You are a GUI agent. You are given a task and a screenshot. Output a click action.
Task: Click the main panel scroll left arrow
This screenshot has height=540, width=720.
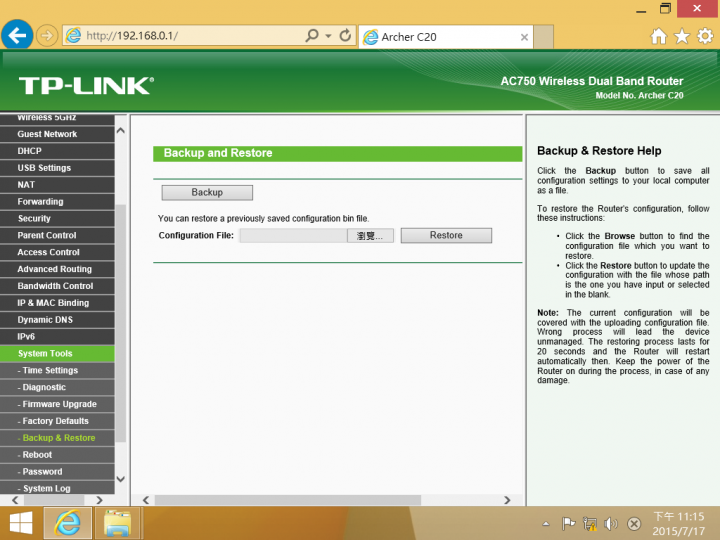click(x=146, y=500)
